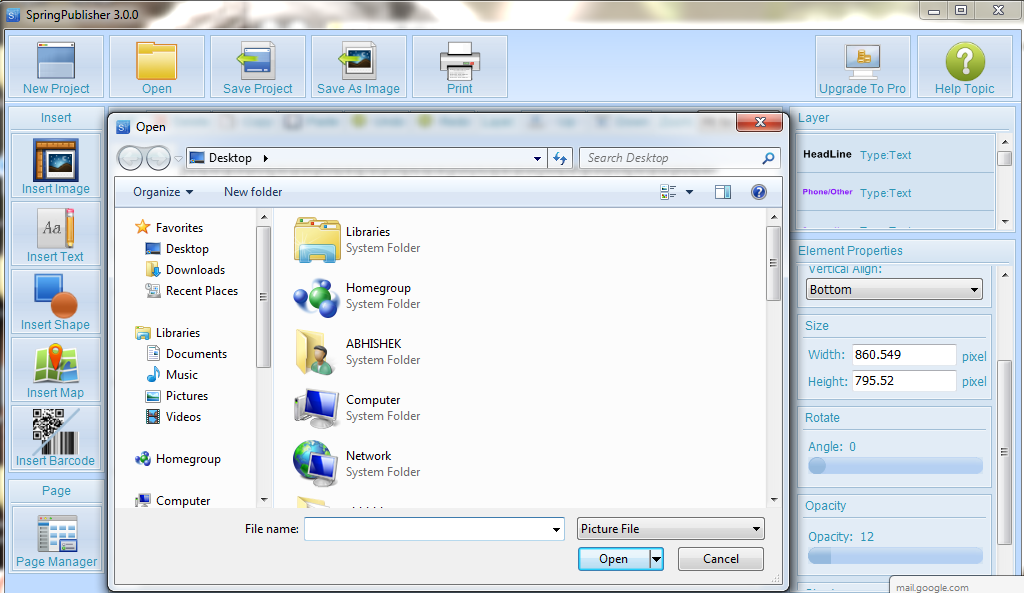
Task: Click the Upgrade To Pro icon
Action: pyautogui.click(x=862, y=67)
